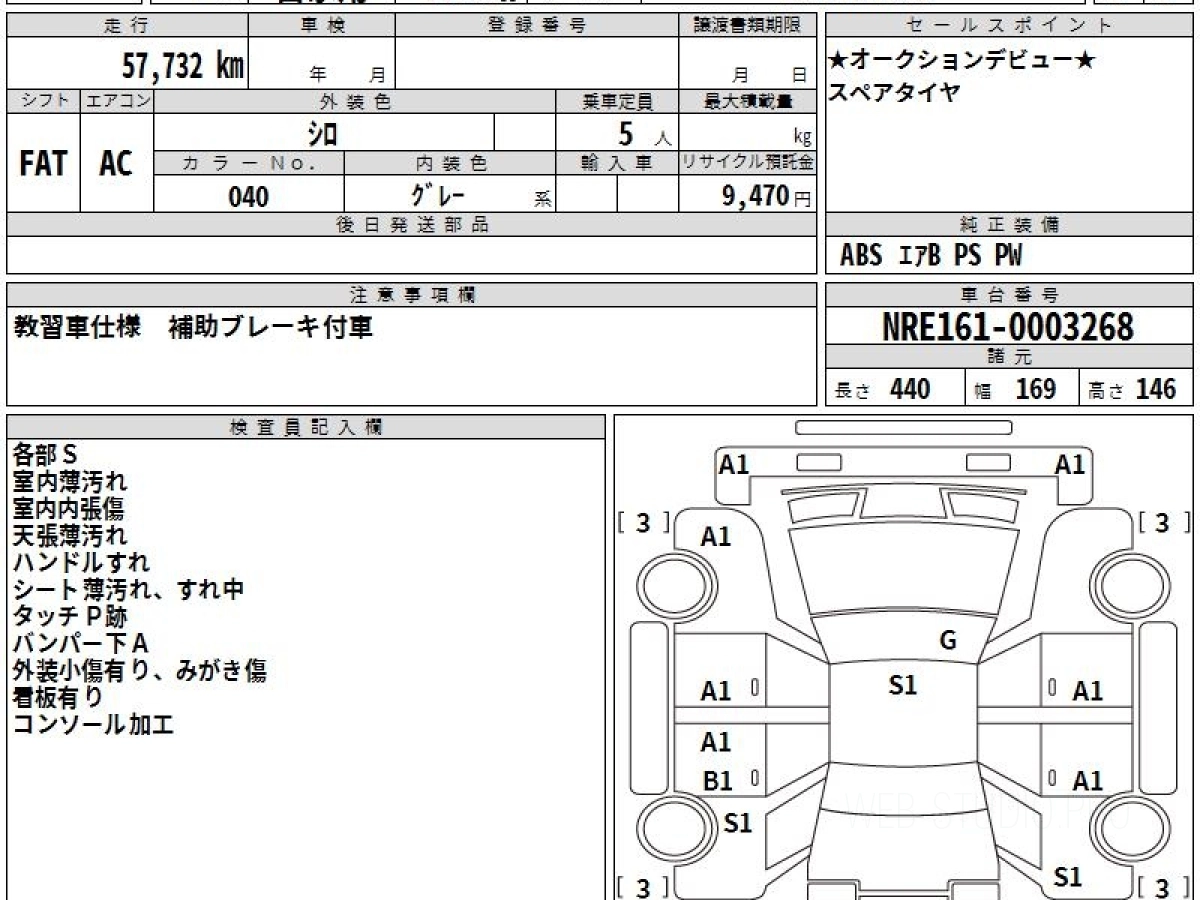This screenshot has height=900, width=1200.
Task: Select the inspector note コンソール加工
Action: point(94,725)
